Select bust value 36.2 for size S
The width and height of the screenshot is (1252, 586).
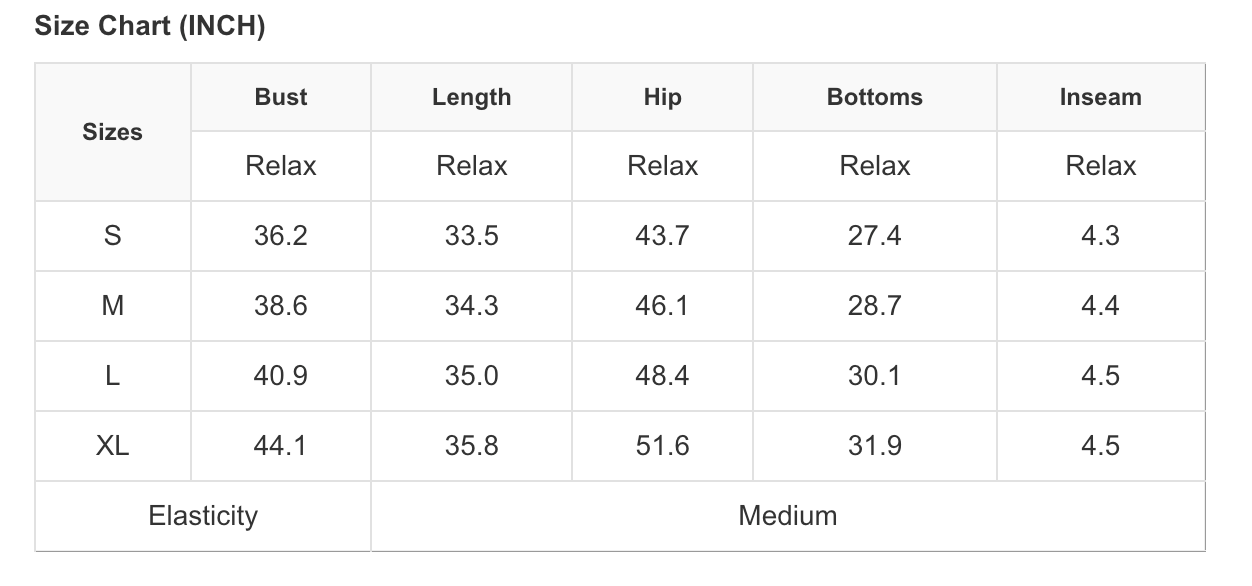coord(281,236)
